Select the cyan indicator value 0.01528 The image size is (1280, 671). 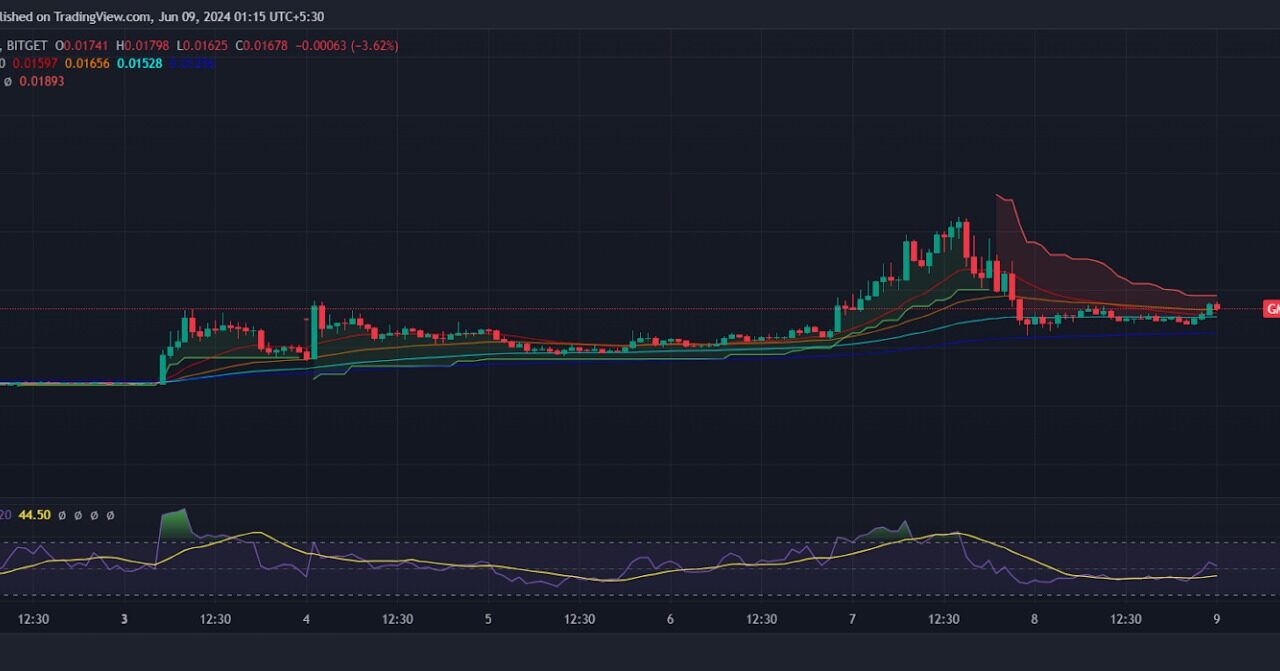(139, 63)
